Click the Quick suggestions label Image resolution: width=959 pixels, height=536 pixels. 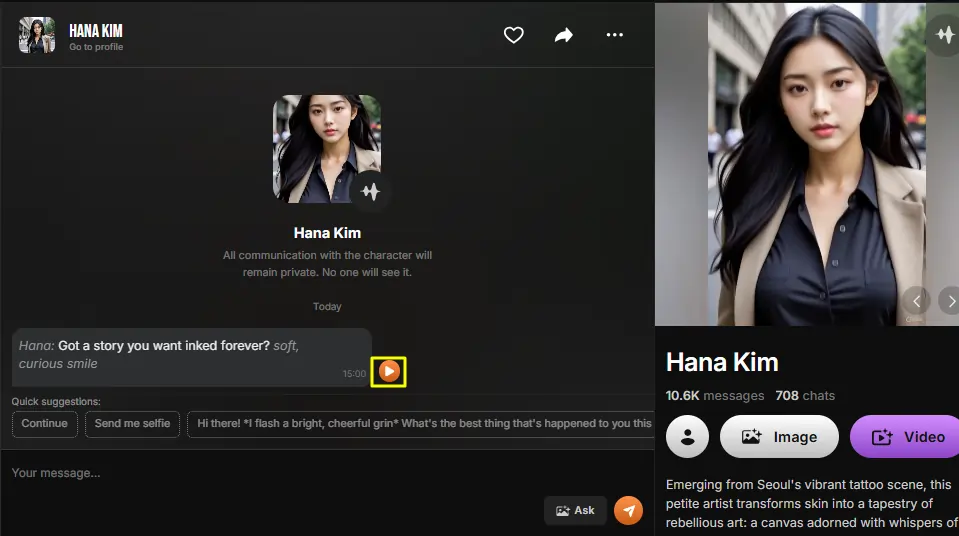coord(56,401)
